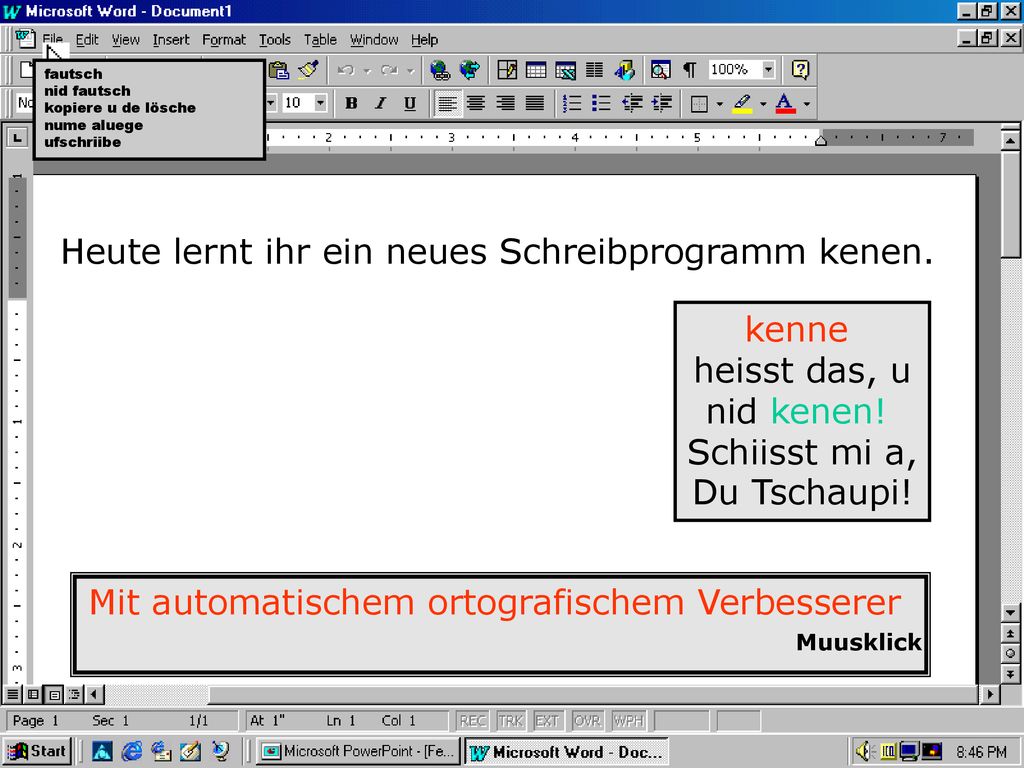This screenshot has height=768, width=1024.
Task: Switch to Online Layout view button
Action: (x=33, y=694)
